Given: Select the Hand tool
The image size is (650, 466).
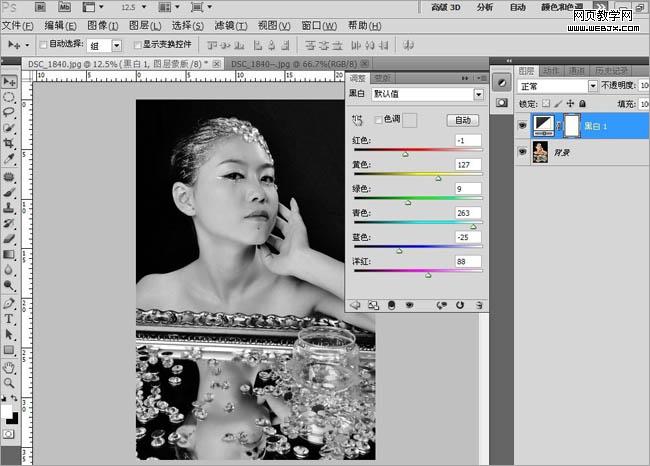Looking at the screenshot, I should click(9, 366).
